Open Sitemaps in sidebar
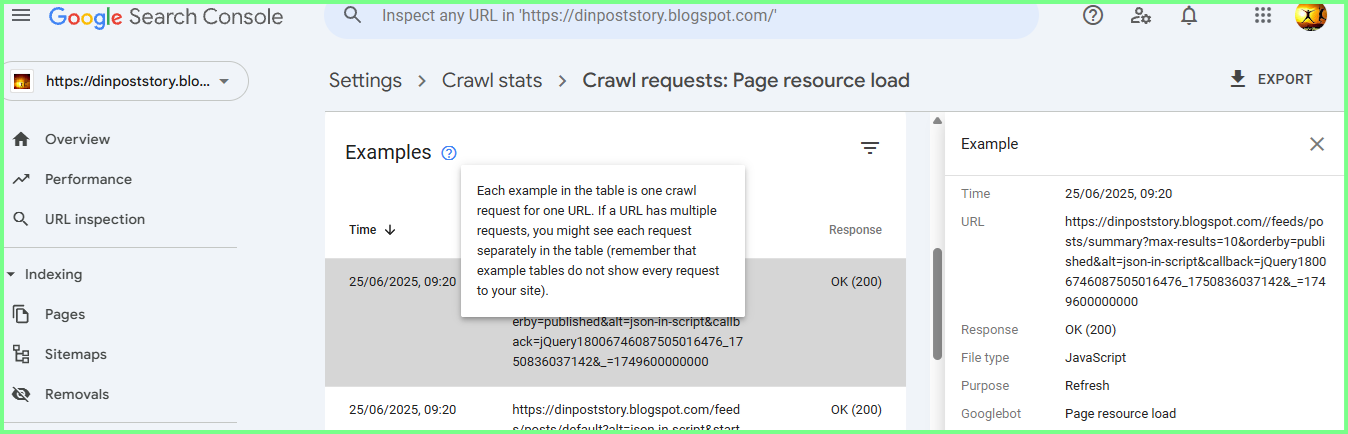Viewport: 1348px width, 434px height. pos(76,354)
